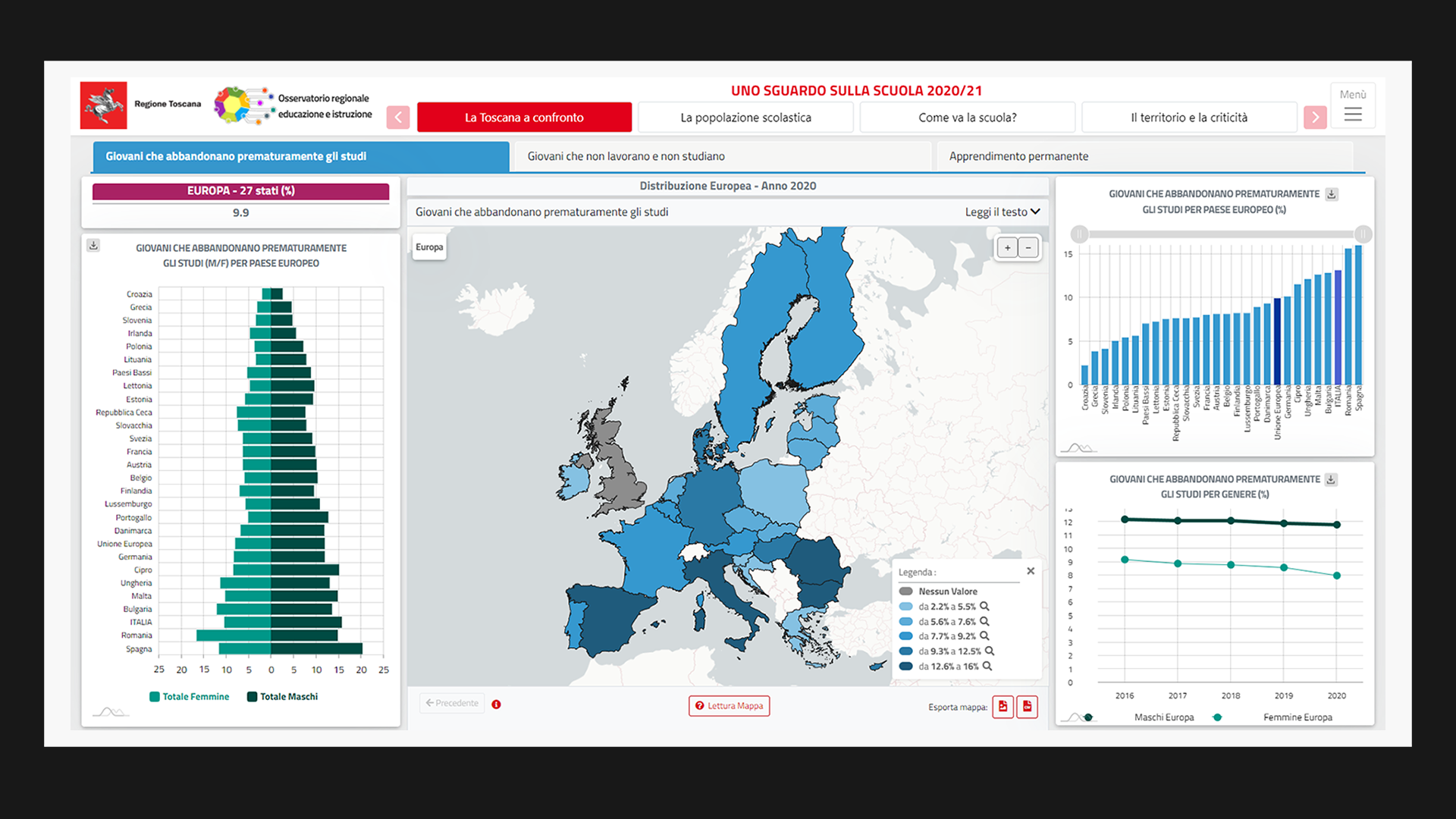Click the Croazia label in pyramid chart
This screenshot has width=1456, height=819.
pos(140,294)
